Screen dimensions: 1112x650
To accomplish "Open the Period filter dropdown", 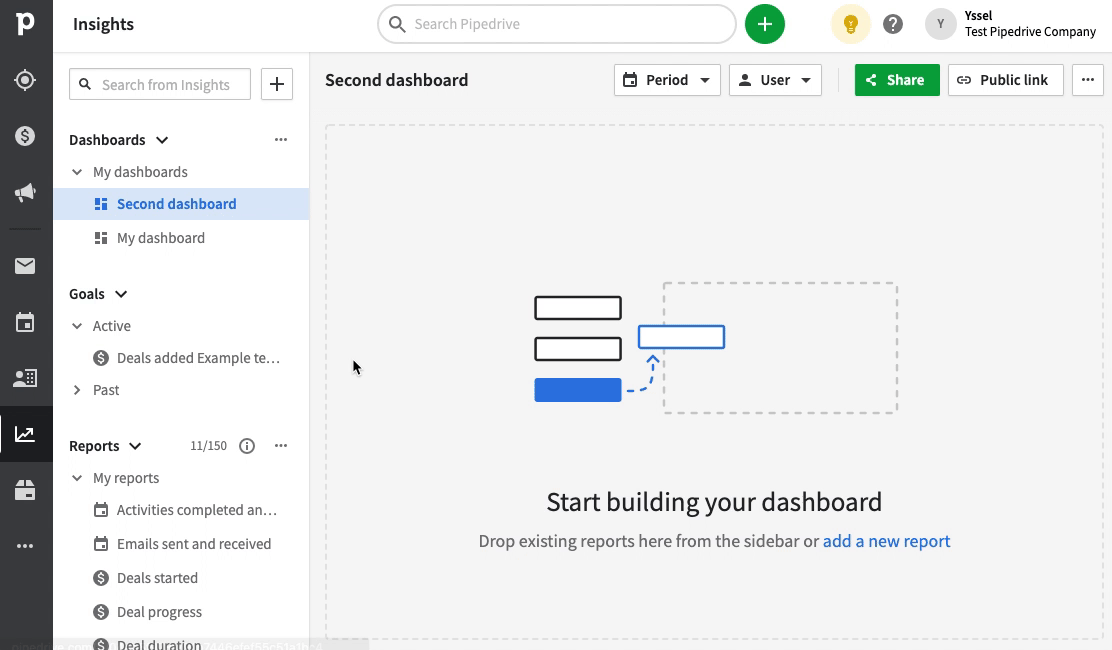I will tap(667, 80).
